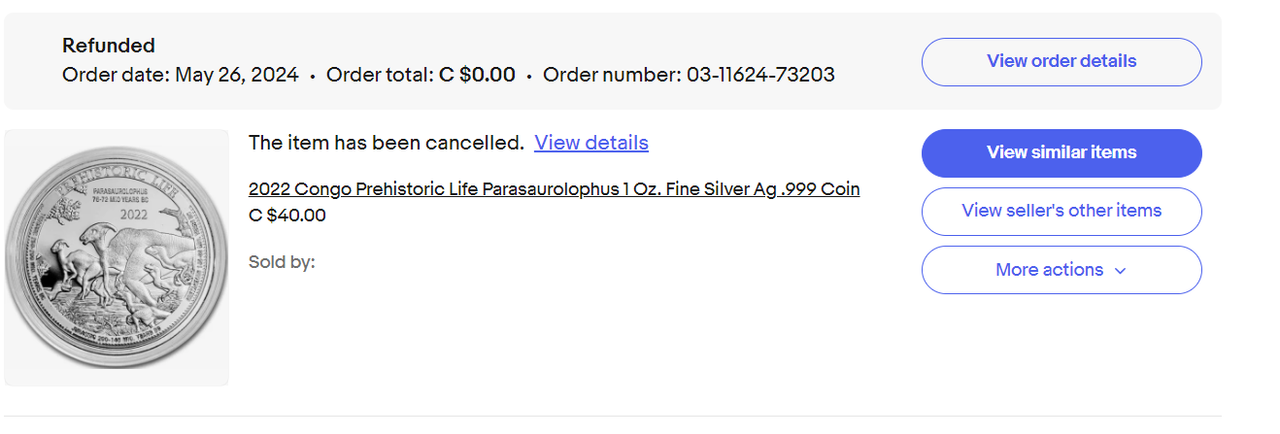
Task: Open the silver coin product thumbnail
Action: 116,257
